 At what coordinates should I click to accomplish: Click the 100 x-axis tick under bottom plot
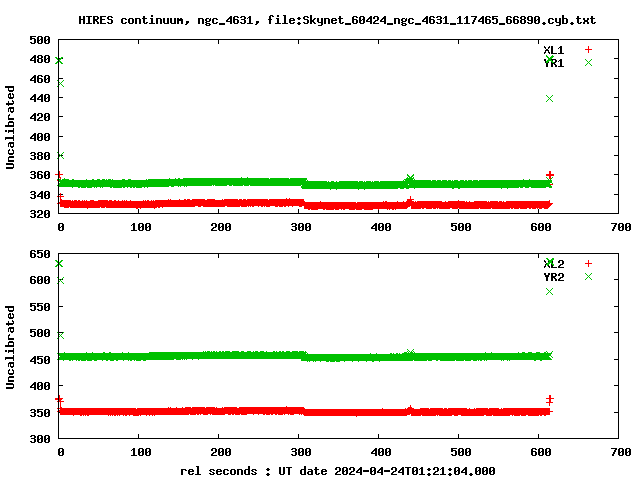[x=141, y=452]
